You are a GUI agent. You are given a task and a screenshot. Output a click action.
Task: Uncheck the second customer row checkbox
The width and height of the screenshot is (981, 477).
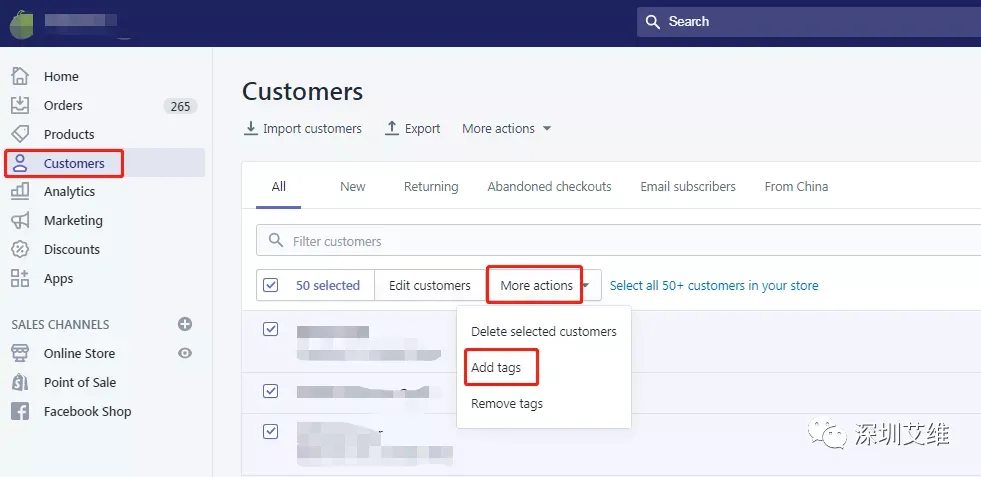tap(270, 391)
